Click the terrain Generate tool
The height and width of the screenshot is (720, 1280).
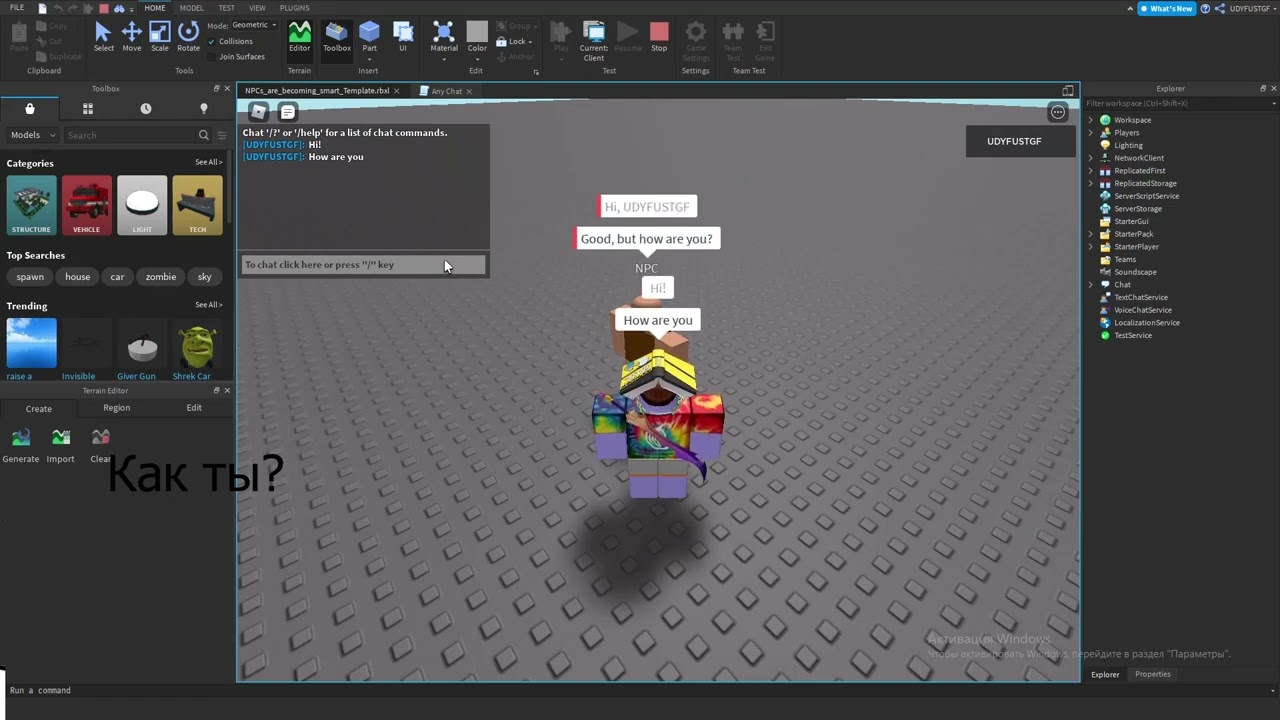[21, 445]
